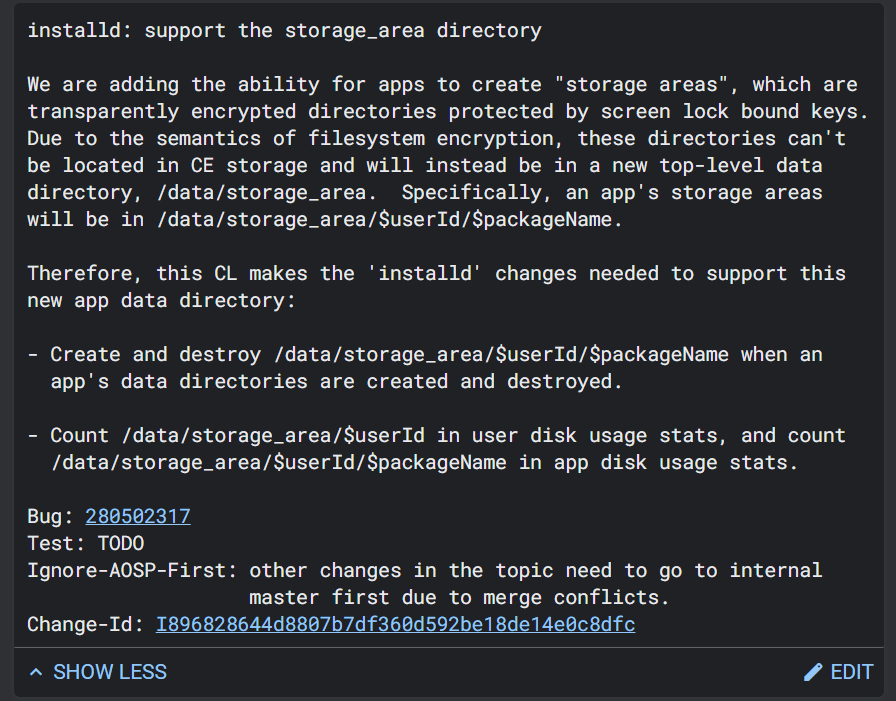
Task: Collapse the commit message with SHOW LESS
Action: pos(98,672)
